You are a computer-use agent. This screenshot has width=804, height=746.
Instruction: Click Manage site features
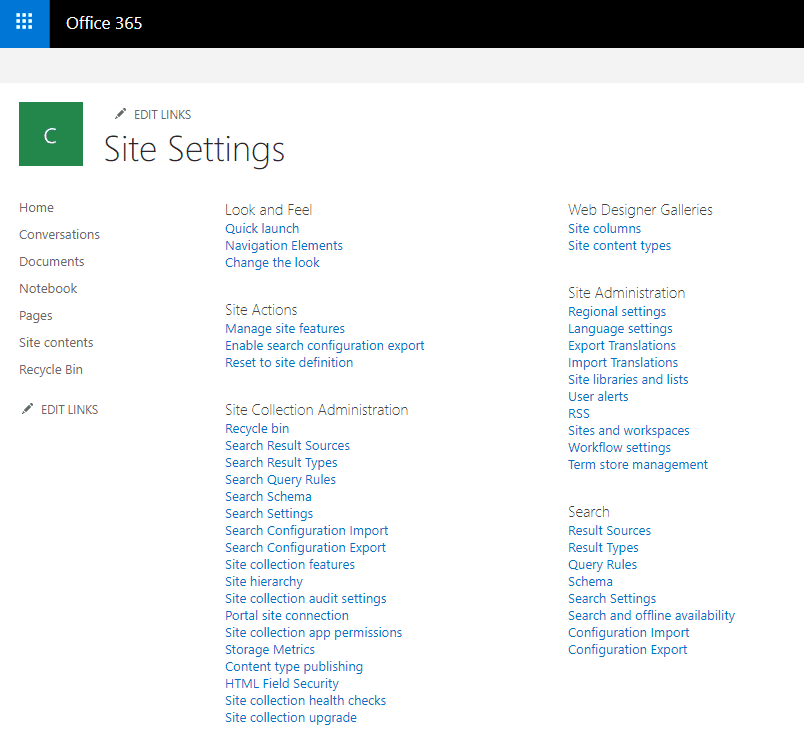point(285,329)
